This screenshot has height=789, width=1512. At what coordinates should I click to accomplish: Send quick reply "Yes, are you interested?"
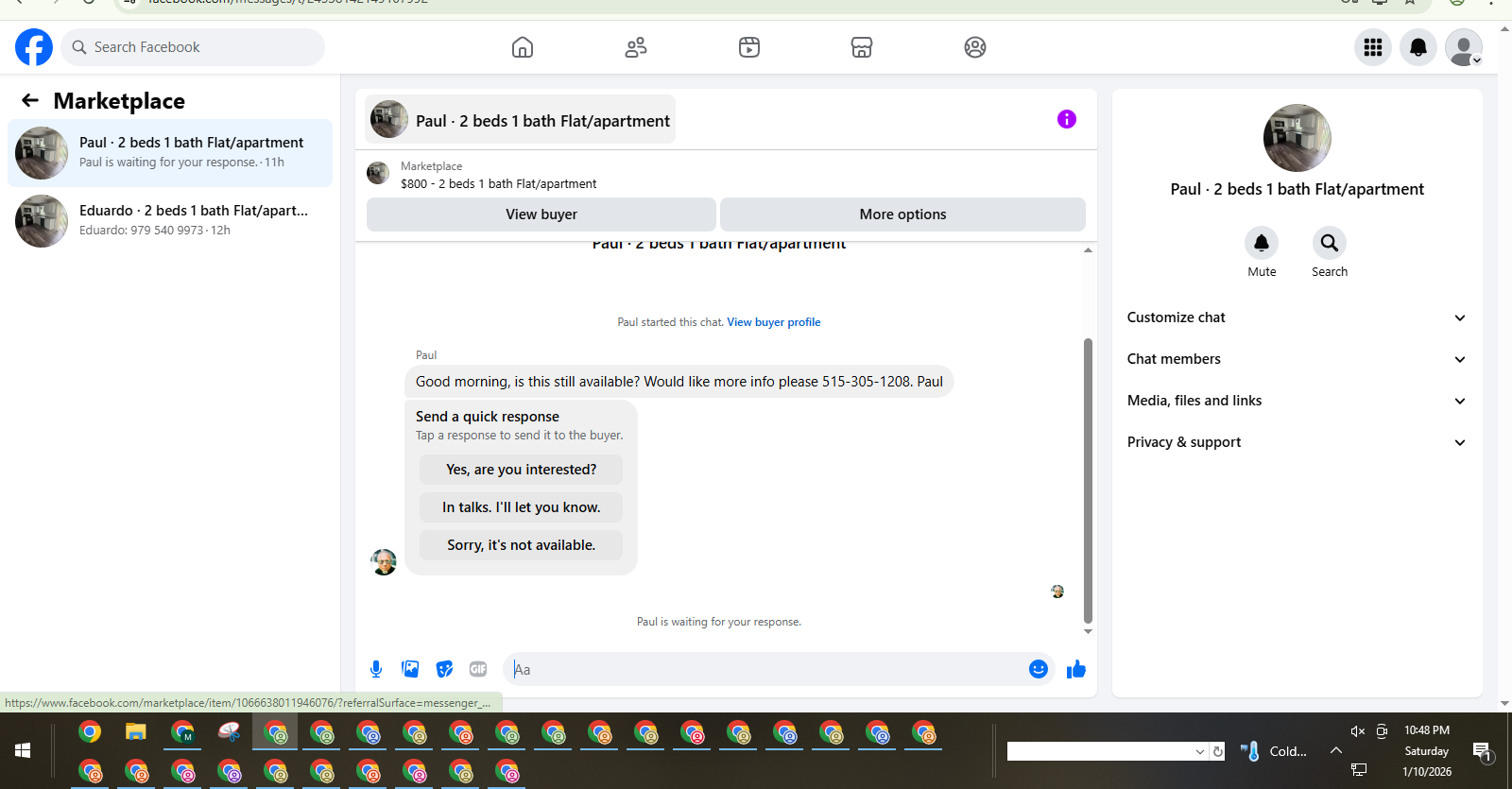(x=521, y=470)
